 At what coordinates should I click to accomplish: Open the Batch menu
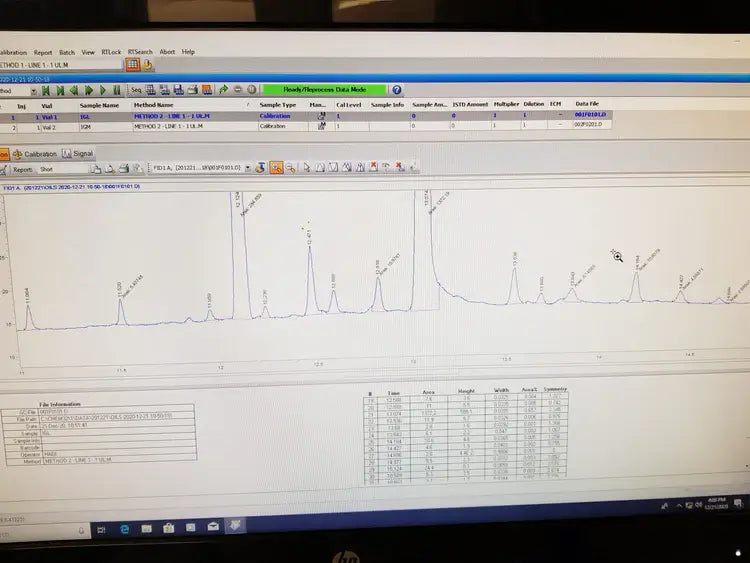pos(67,51)
